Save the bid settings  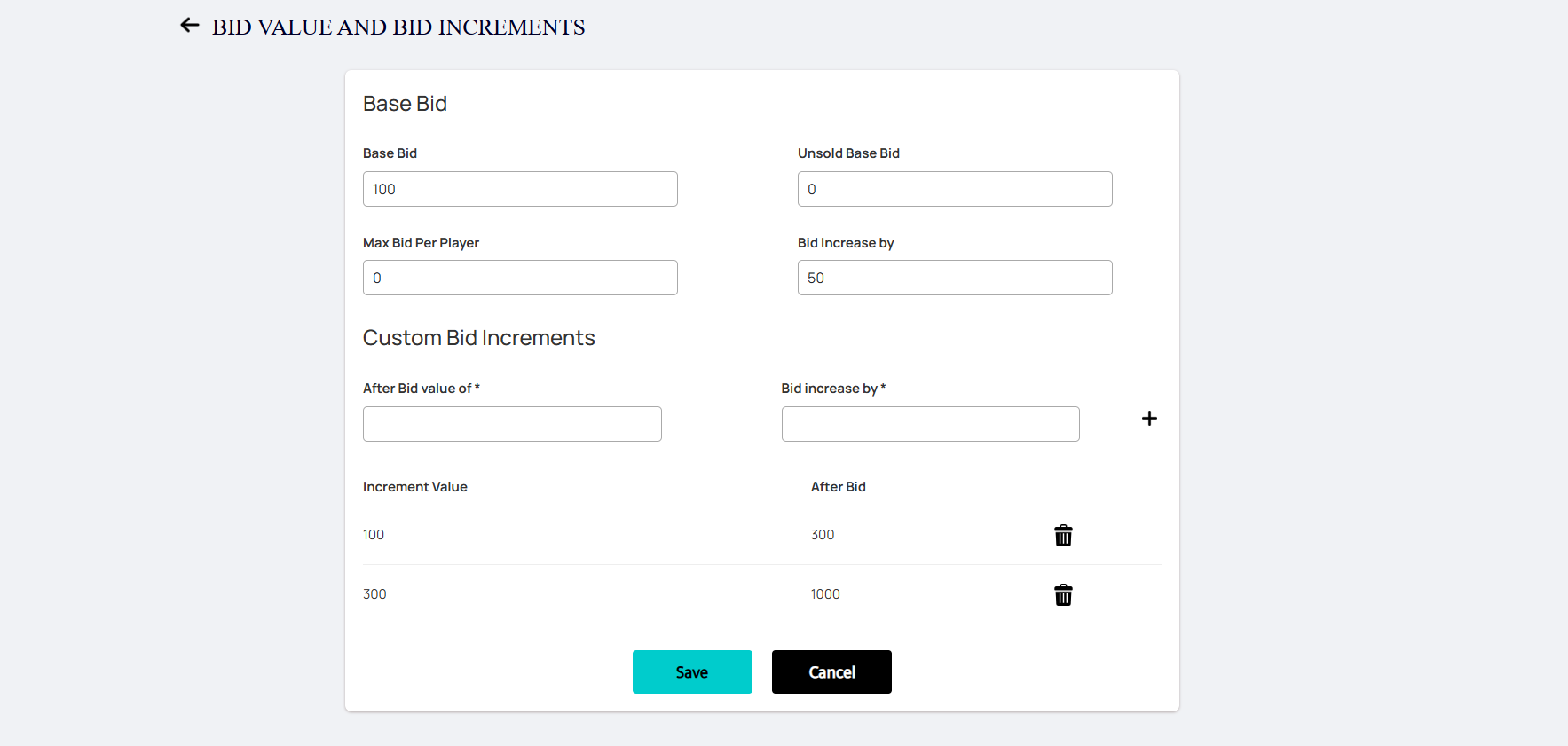point(692,672)
